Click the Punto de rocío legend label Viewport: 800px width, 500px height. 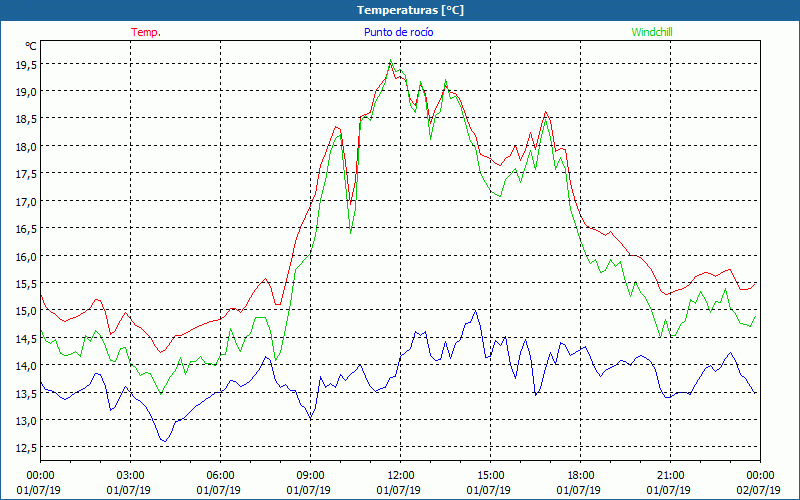[x=398, y=32]
